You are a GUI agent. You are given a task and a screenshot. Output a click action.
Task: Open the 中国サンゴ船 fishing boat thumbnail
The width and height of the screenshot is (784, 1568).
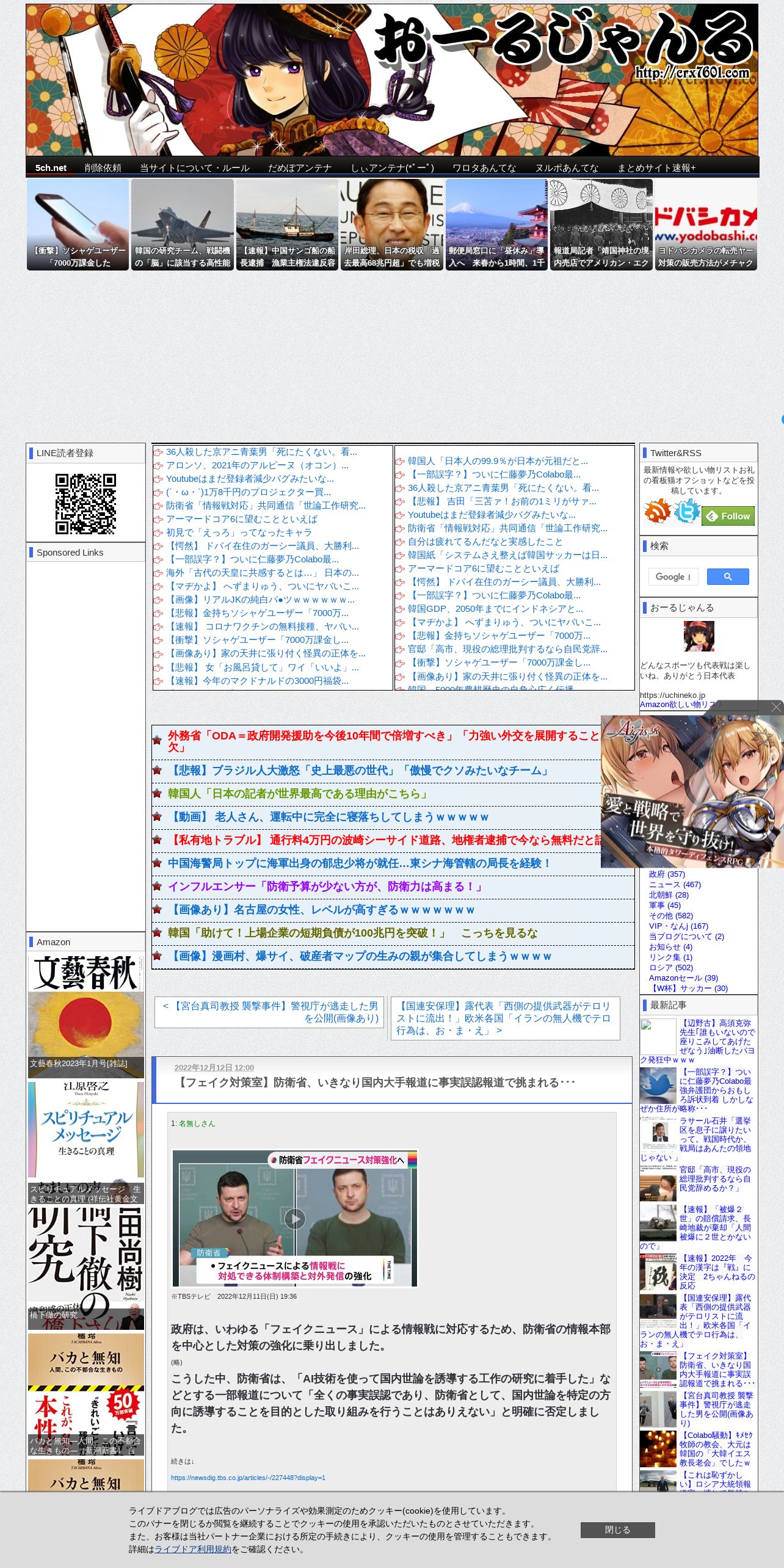coord(287,225)
